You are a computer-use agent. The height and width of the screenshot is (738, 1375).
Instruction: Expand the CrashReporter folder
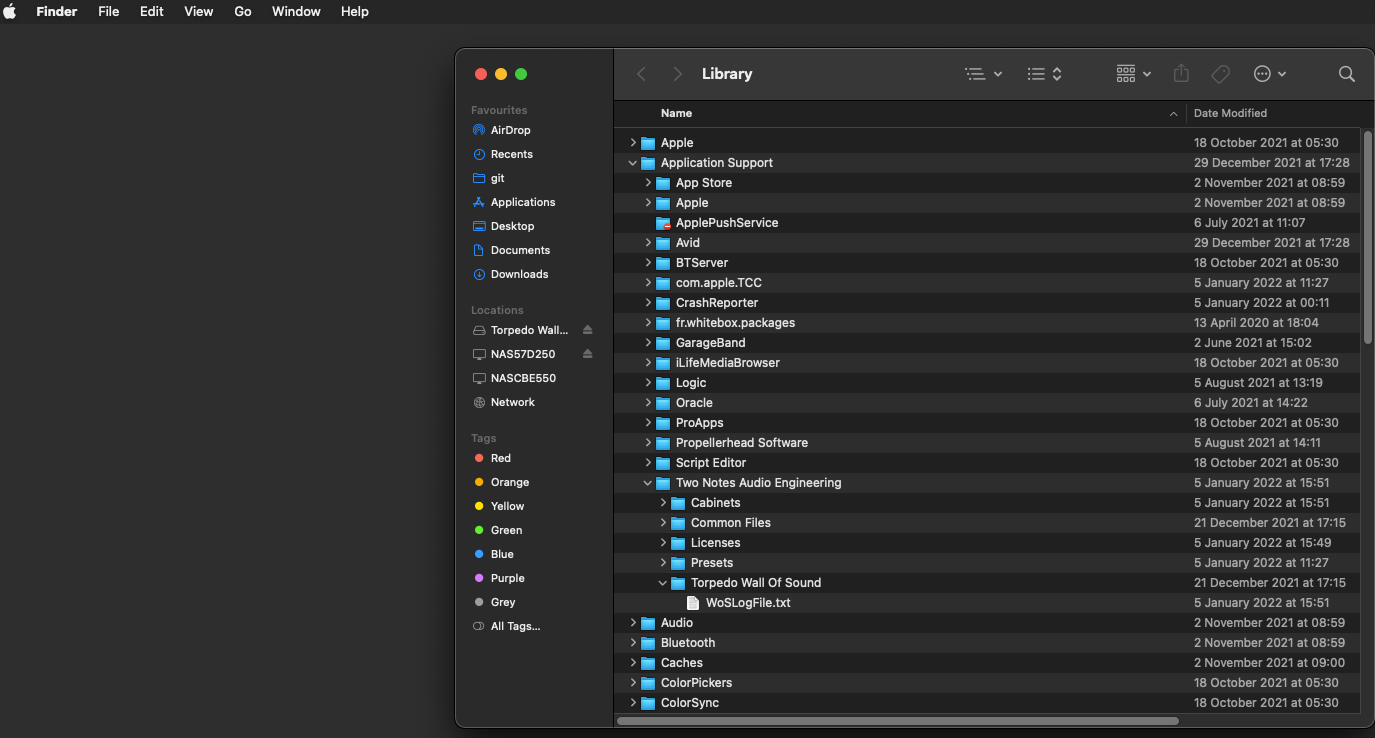click(648, 303)
